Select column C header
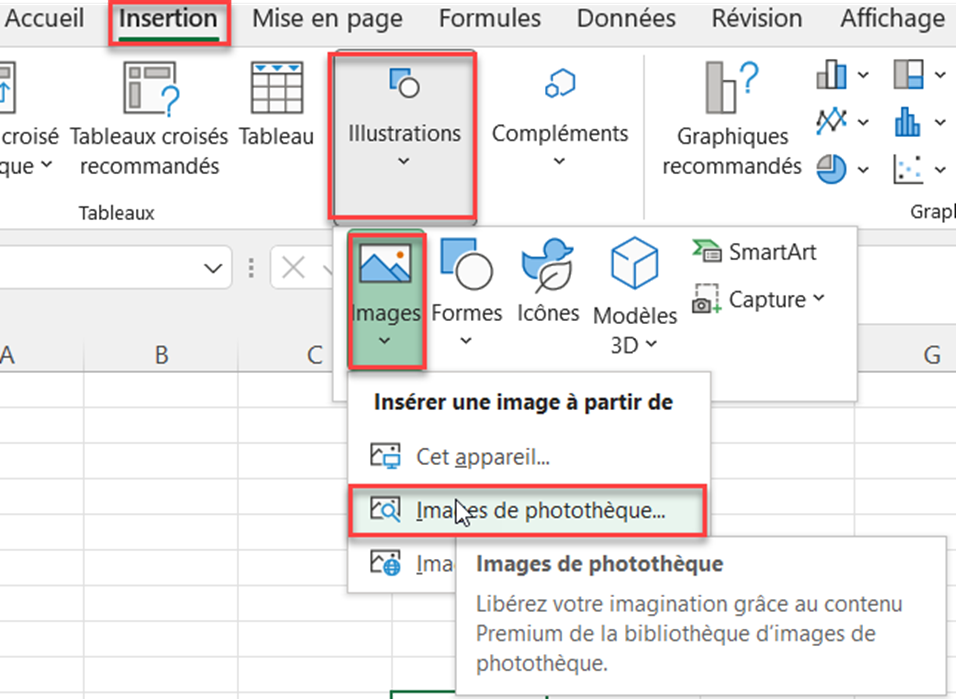This screenshot has width=956, height=699. tap(285, 354)
